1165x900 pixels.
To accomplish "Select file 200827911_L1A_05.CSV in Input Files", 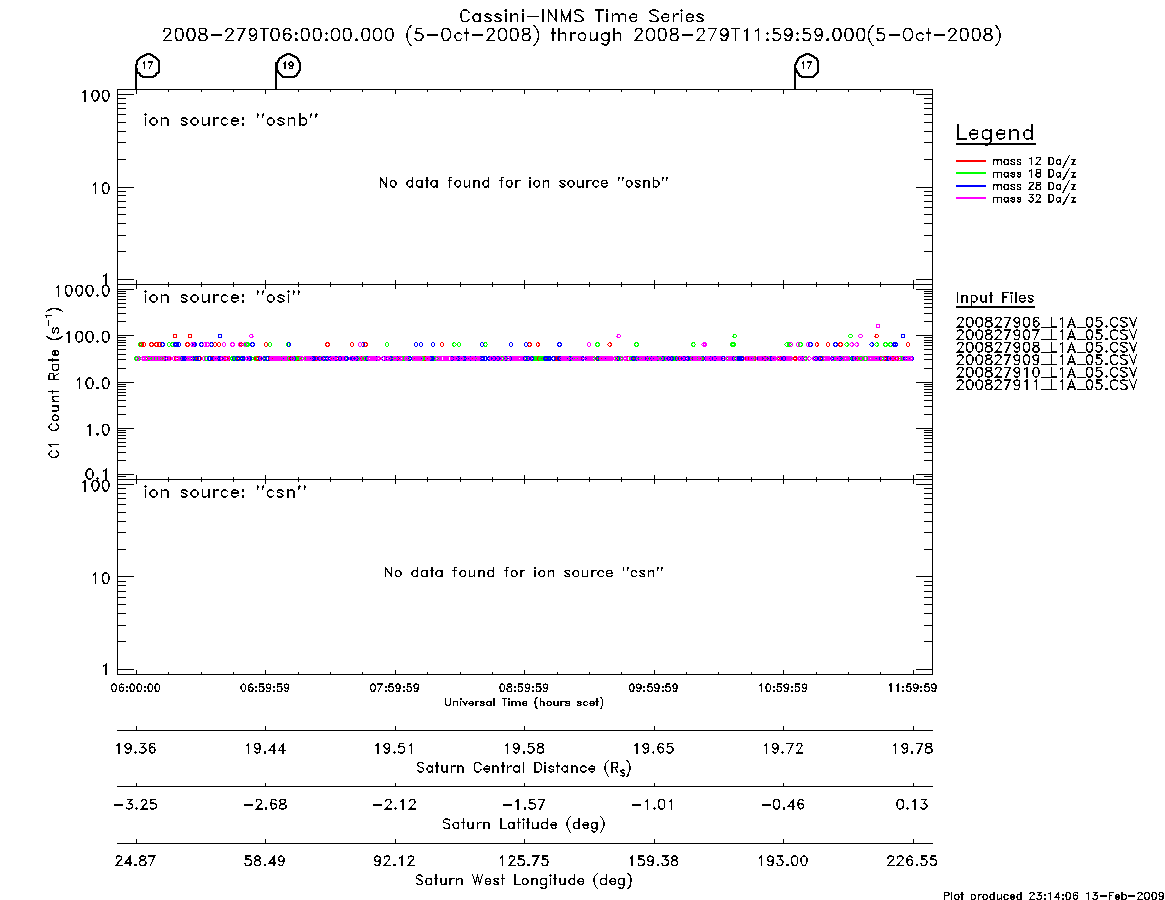I will coord(1046,386).
